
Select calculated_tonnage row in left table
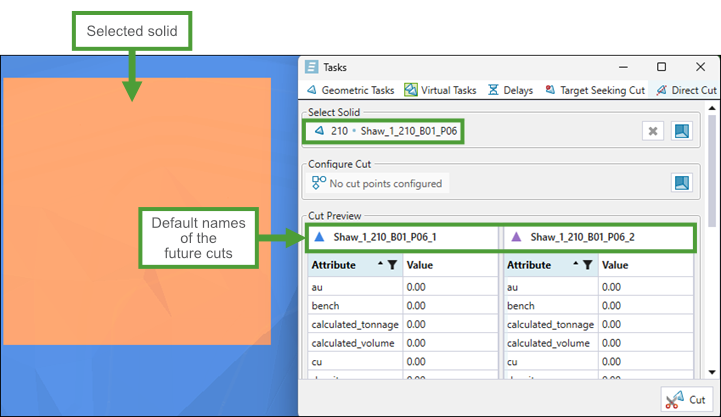403,324
